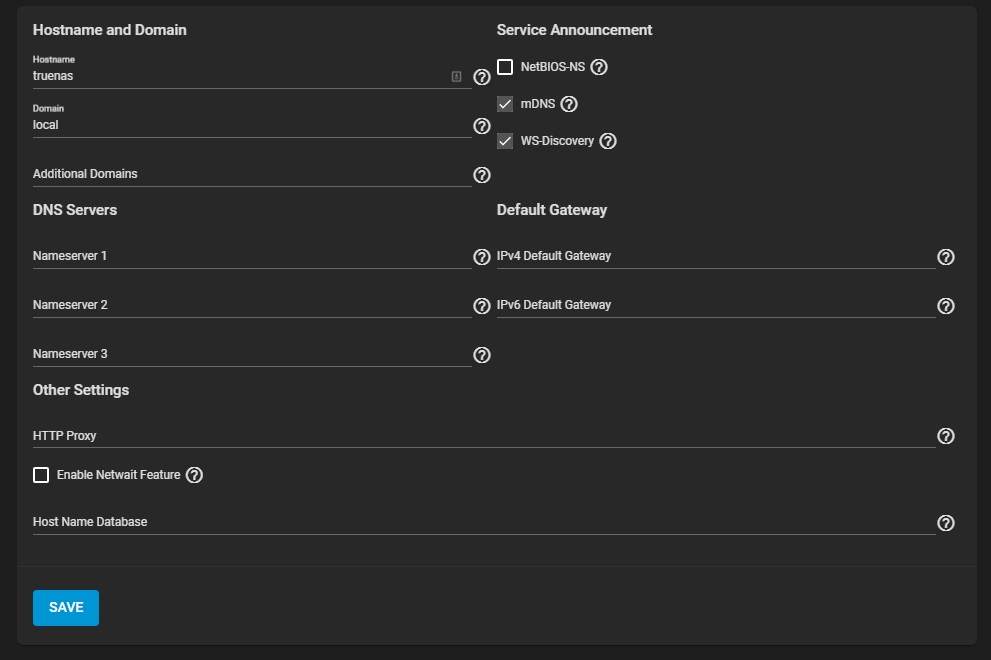Click the mDNS label text

click(538, 104)
